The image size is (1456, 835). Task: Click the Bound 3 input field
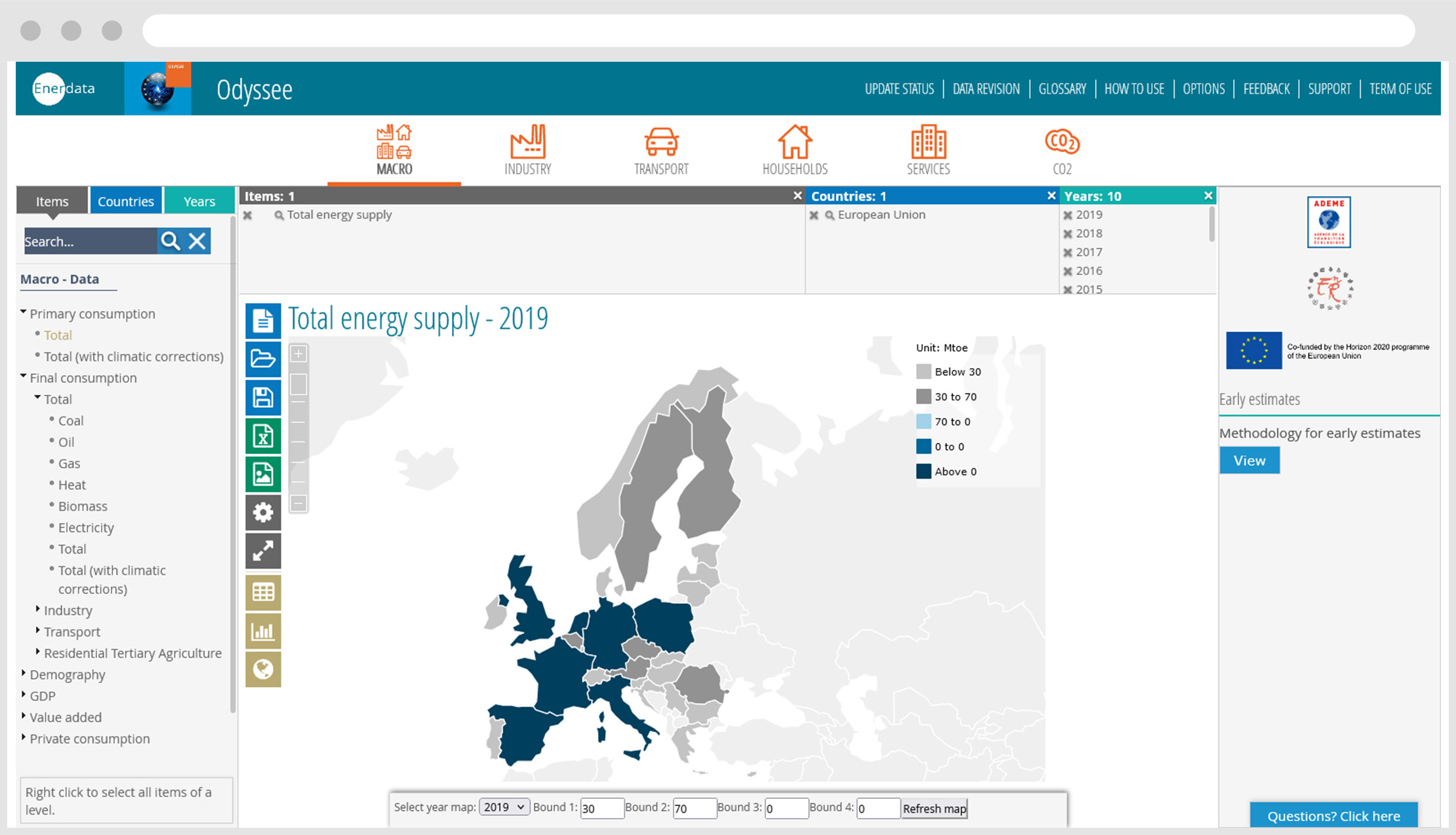click(x=786, y=808)
